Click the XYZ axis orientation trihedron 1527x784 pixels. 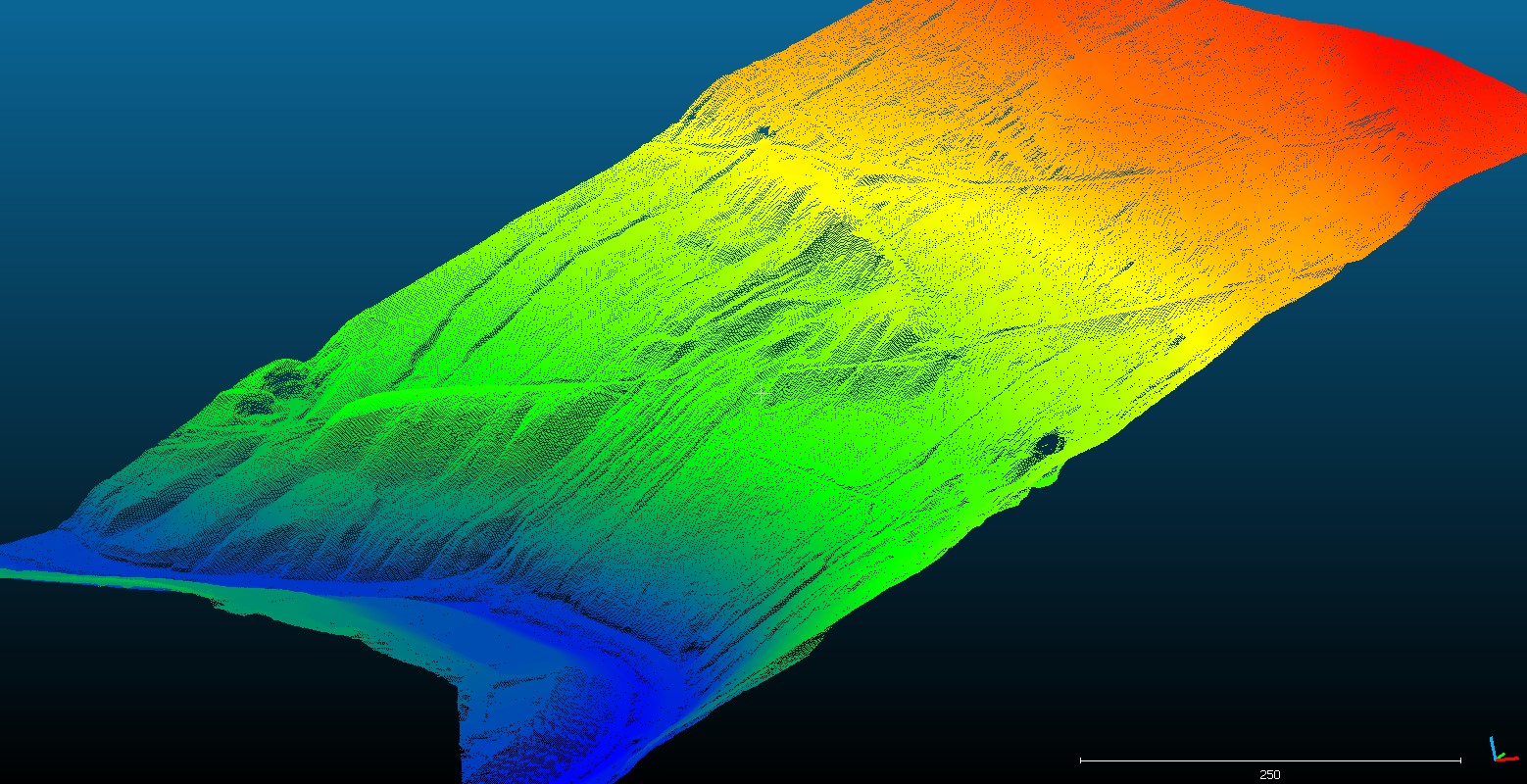[1499, 753]
